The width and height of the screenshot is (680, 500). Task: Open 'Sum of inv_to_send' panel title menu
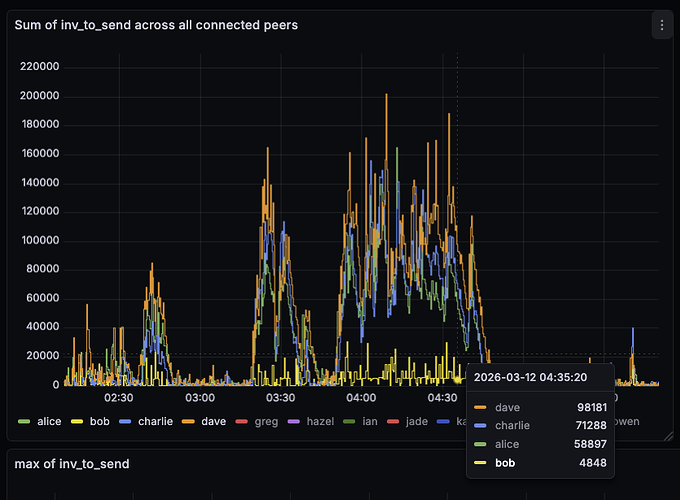tap(155, 24)
